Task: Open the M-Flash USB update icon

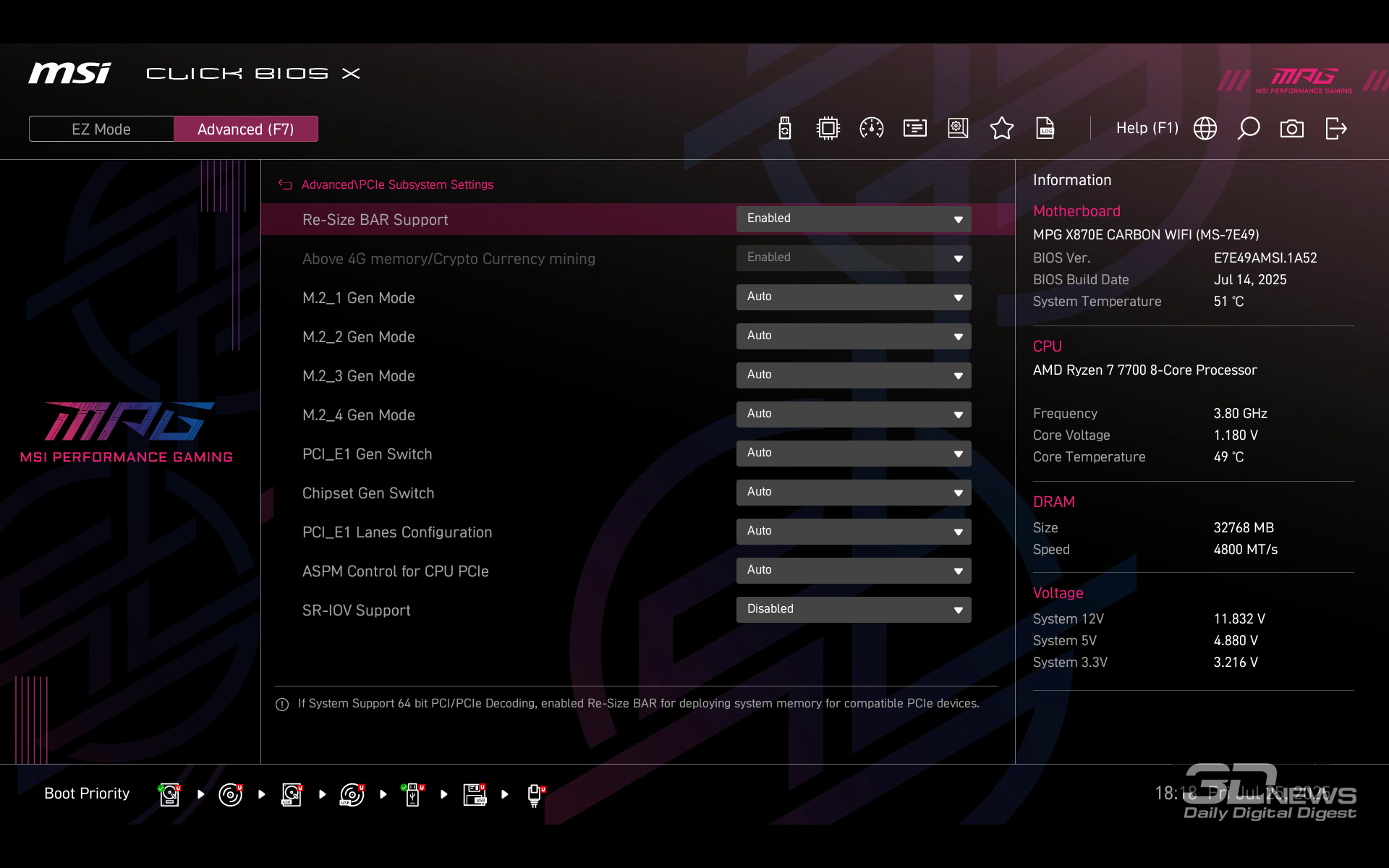Action: [x=785, y=129]
